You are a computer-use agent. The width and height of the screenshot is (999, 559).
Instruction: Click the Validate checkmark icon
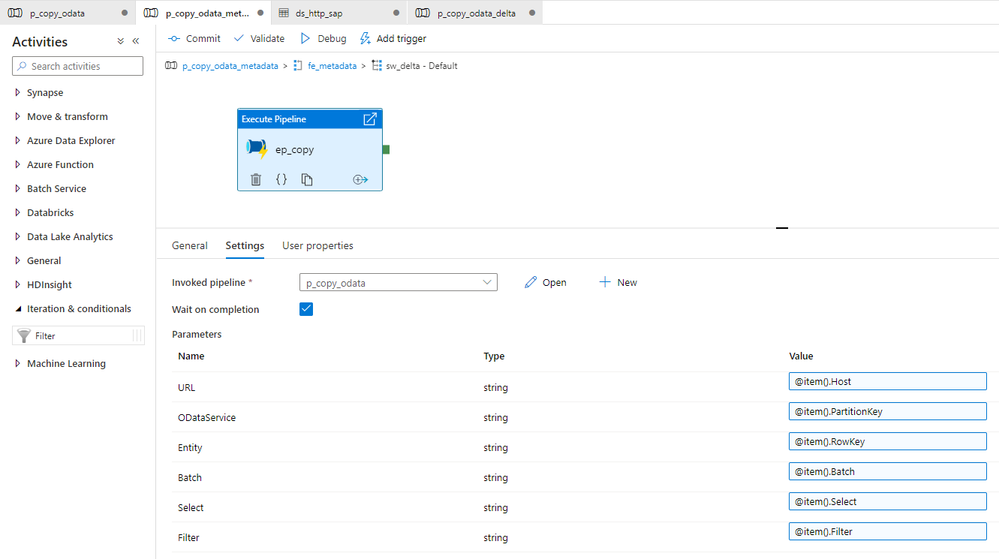[x=239, y=39]
